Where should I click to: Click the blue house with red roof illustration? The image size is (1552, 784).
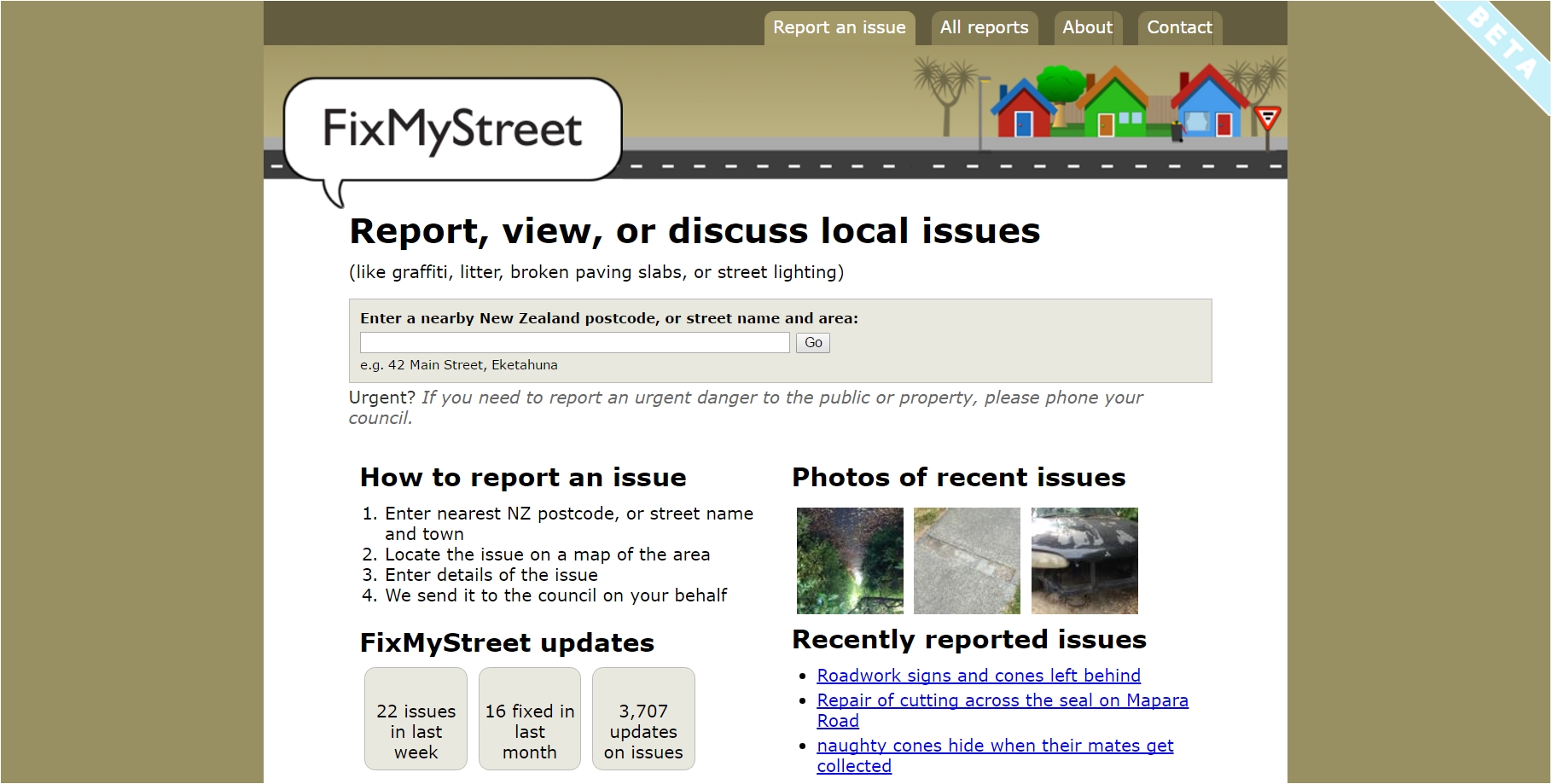coord(1210,102)
